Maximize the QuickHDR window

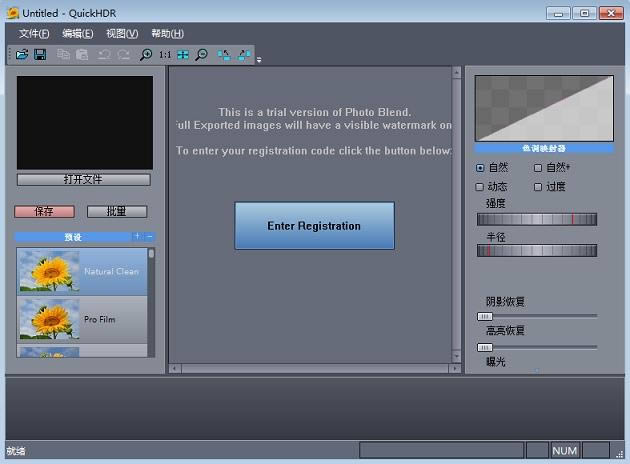click(584, 13)
